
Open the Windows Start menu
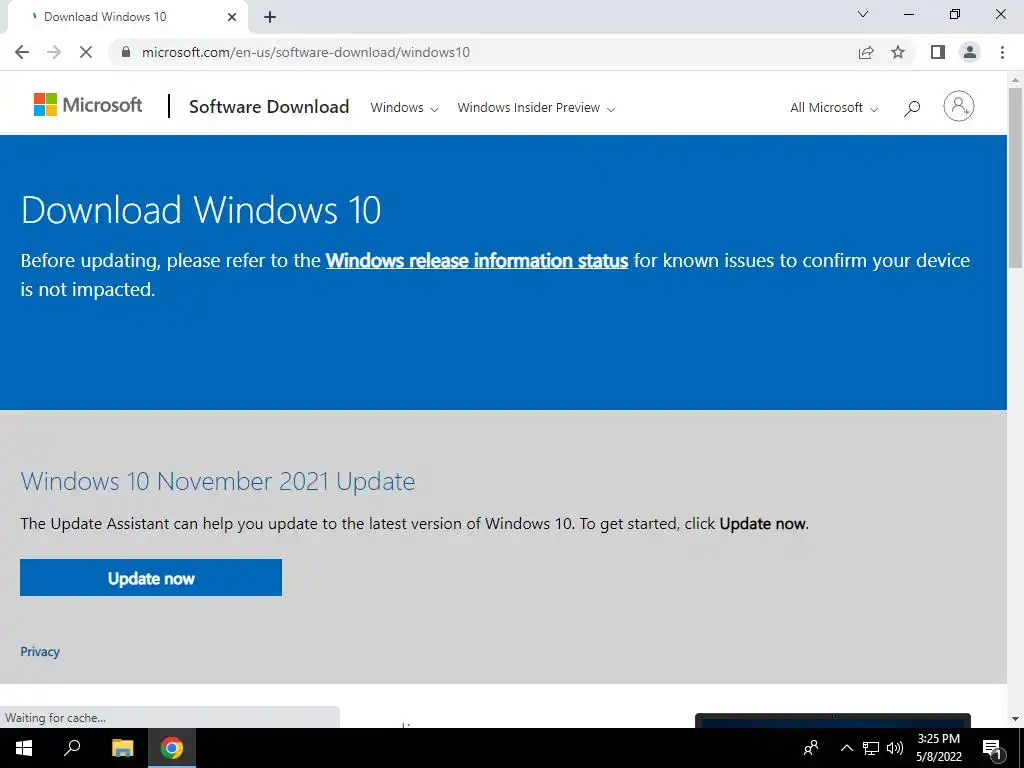(24, 748)
